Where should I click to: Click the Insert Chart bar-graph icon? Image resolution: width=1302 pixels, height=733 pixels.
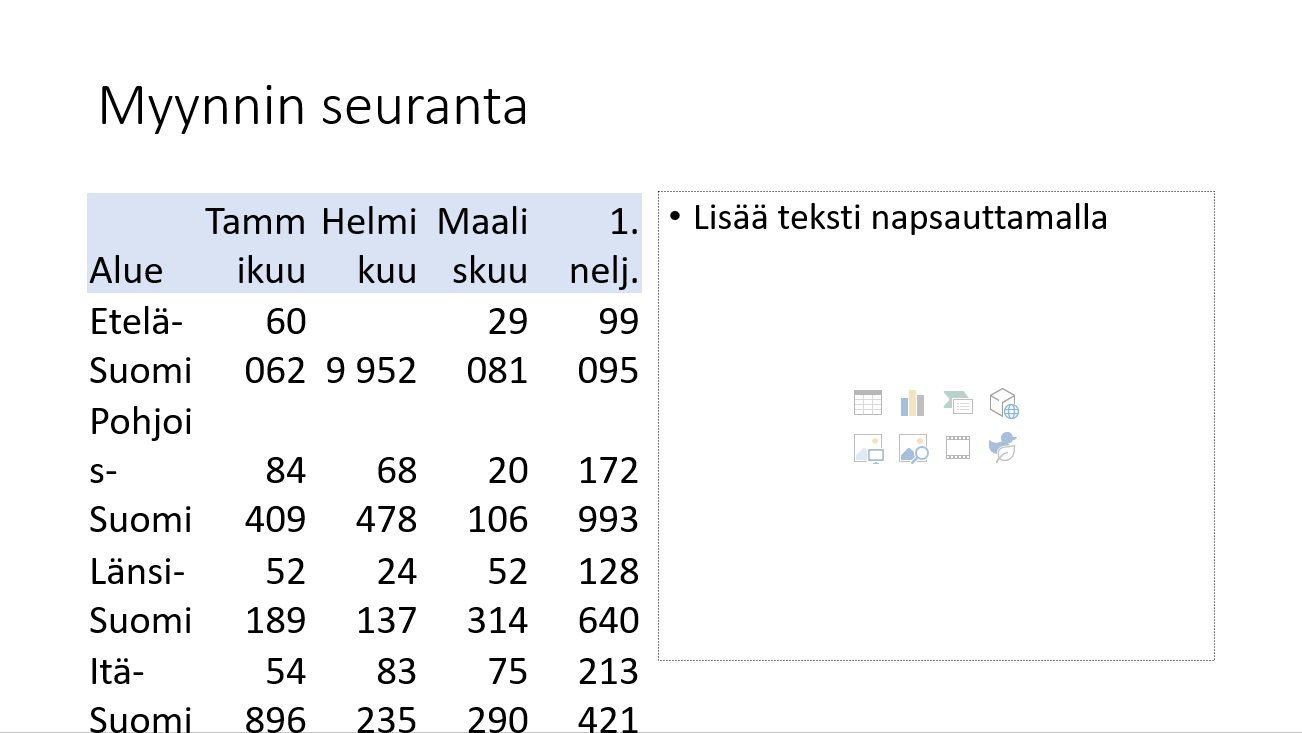912,403
